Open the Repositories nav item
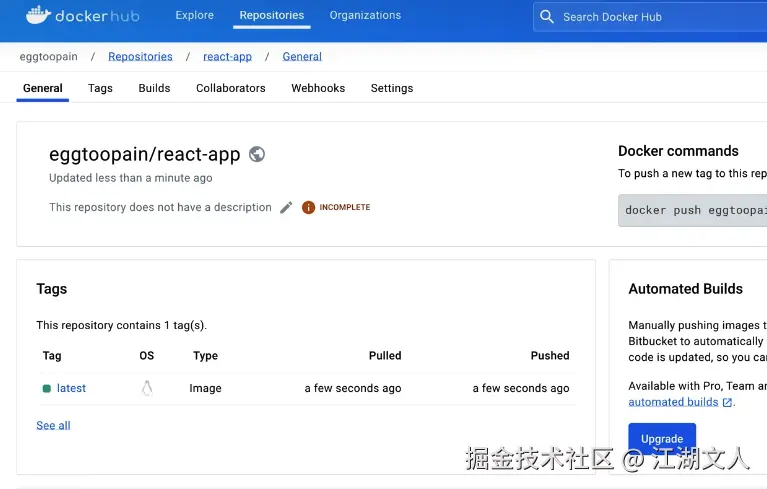 point(271,15)
